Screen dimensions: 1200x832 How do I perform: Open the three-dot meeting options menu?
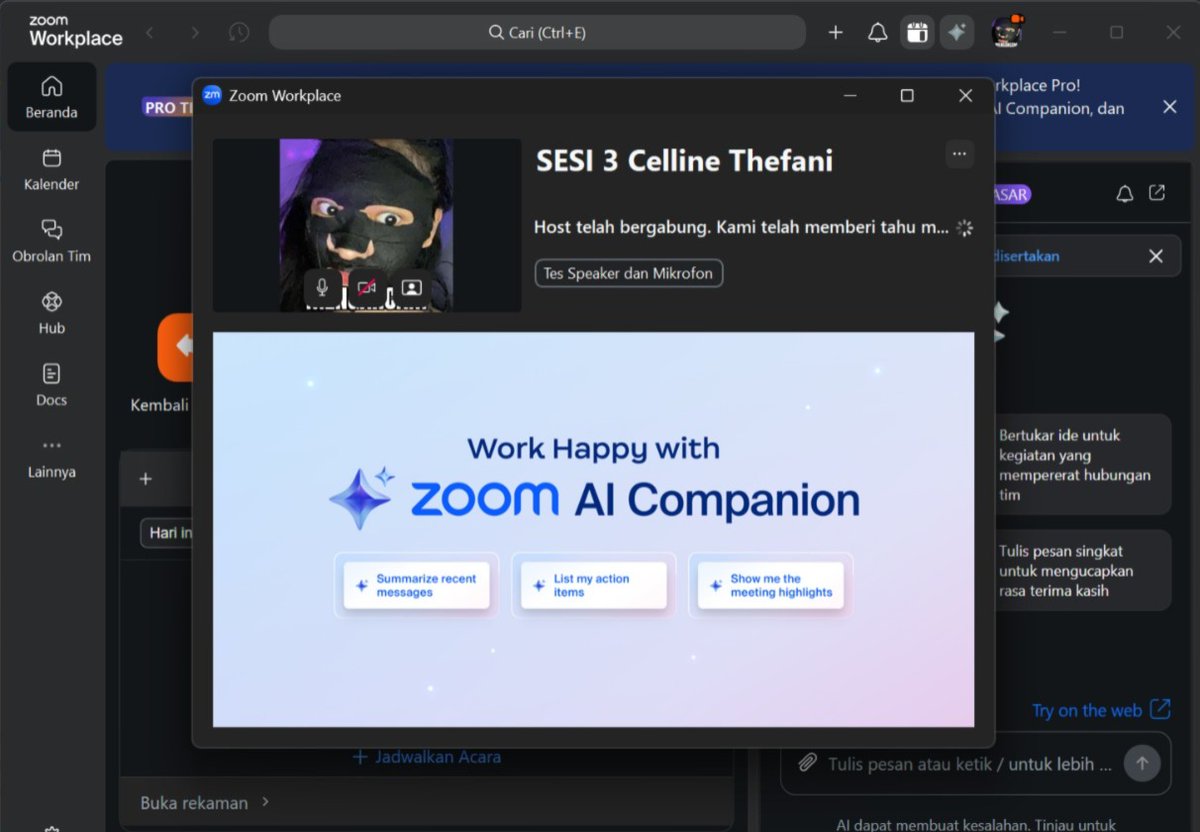point(959,154)
